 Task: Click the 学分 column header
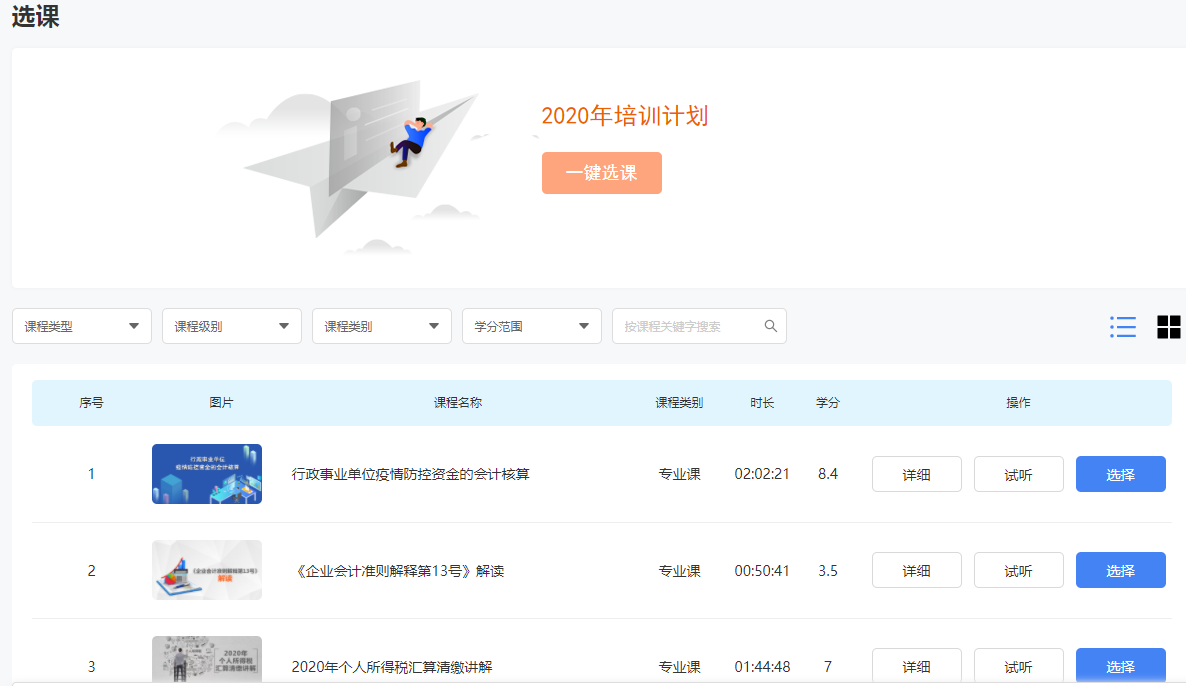coord(827,402)
